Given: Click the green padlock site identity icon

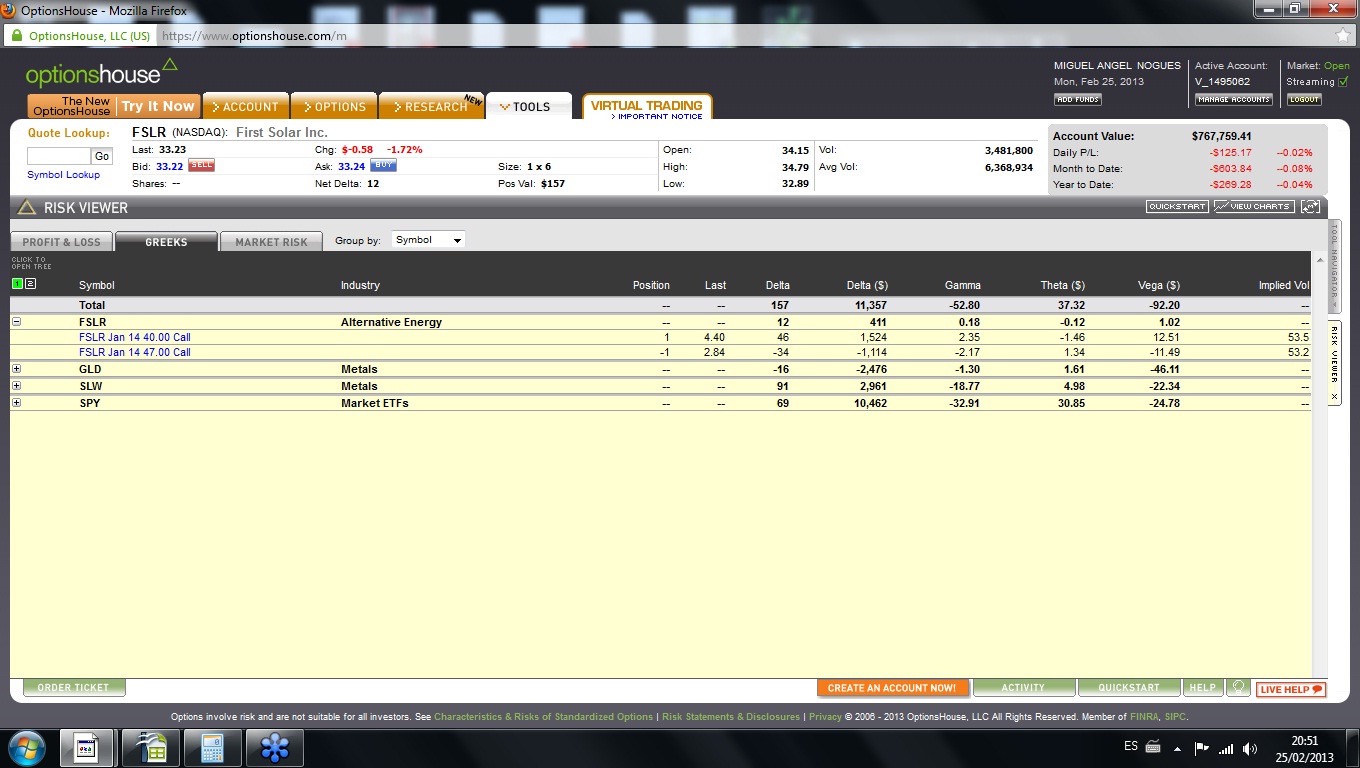Looking at the screenshot, I should [x=16, y=35].
